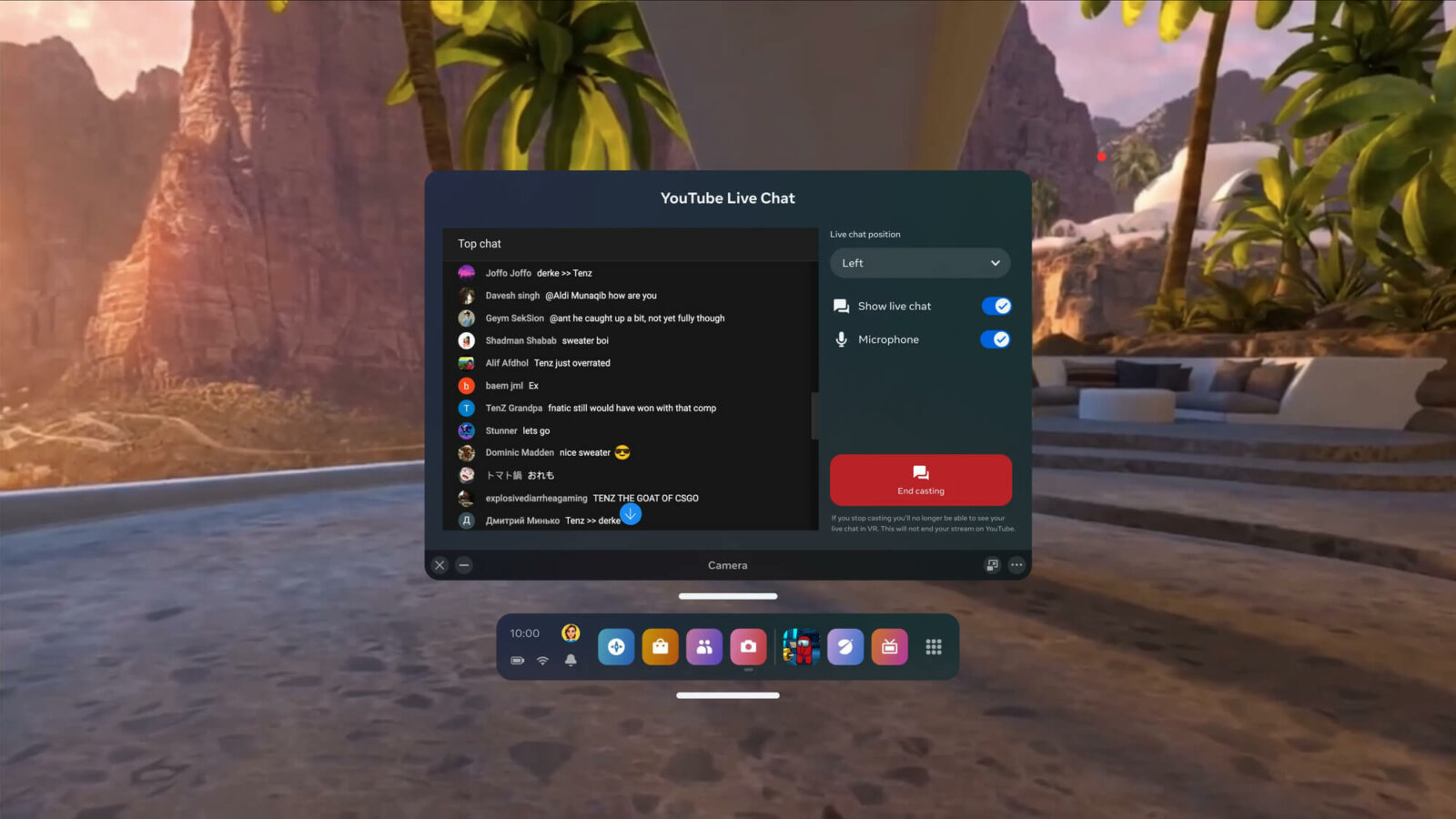Viewport: 1456px width, 819px height.
Task: Select TenZ Grandpa's chat message
Action: click(632, 409)
